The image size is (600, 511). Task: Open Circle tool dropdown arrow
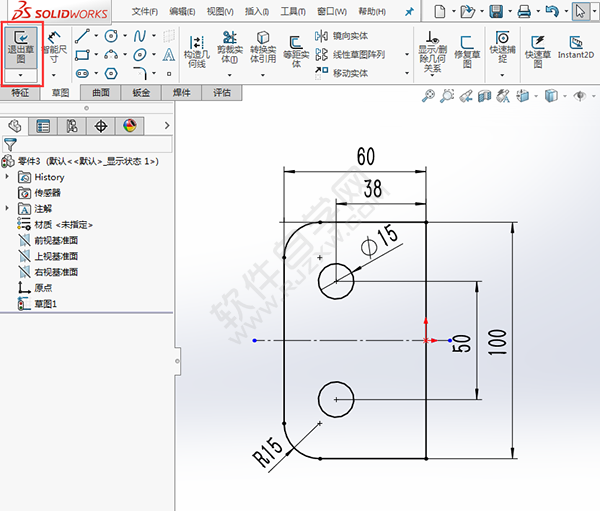125,36
